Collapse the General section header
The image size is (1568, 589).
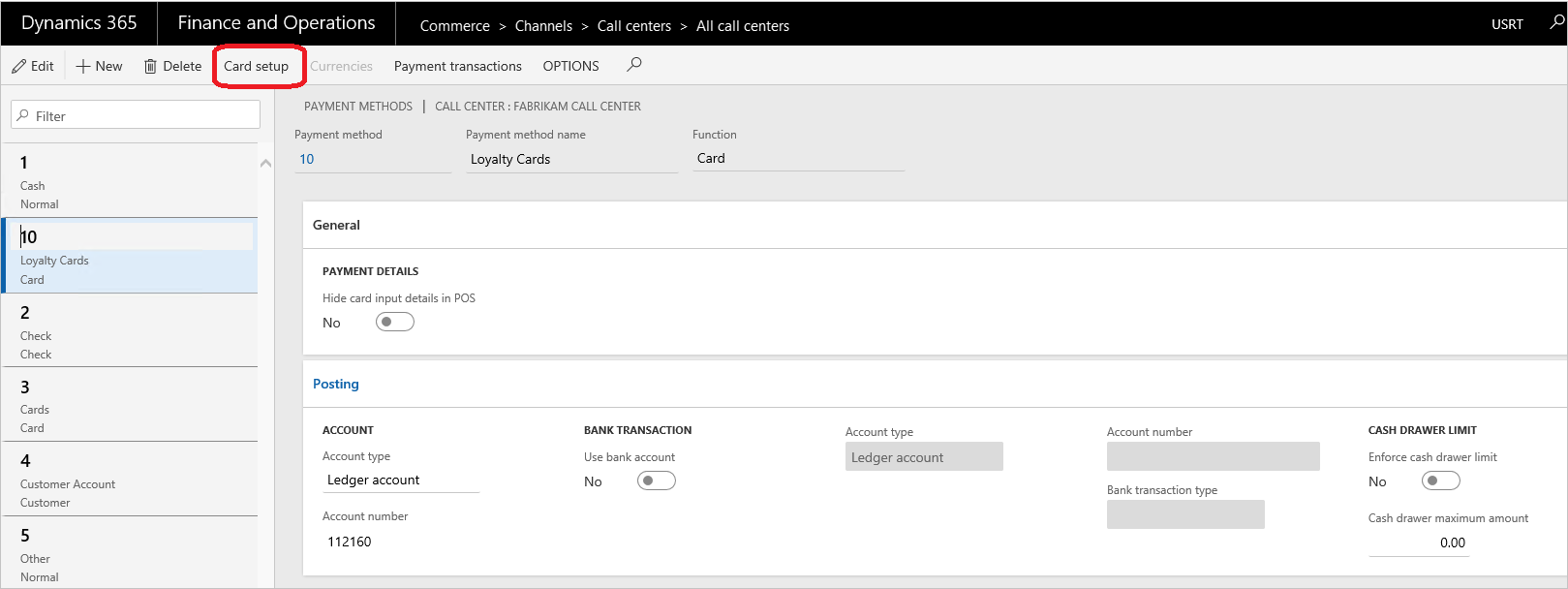[336, 225]
